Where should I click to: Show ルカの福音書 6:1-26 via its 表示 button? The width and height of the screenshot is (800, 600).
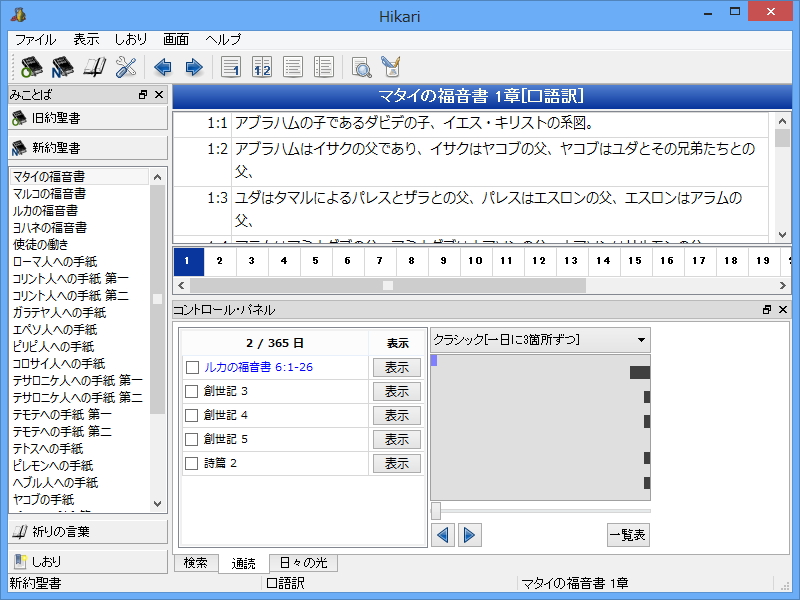[397, 367]
